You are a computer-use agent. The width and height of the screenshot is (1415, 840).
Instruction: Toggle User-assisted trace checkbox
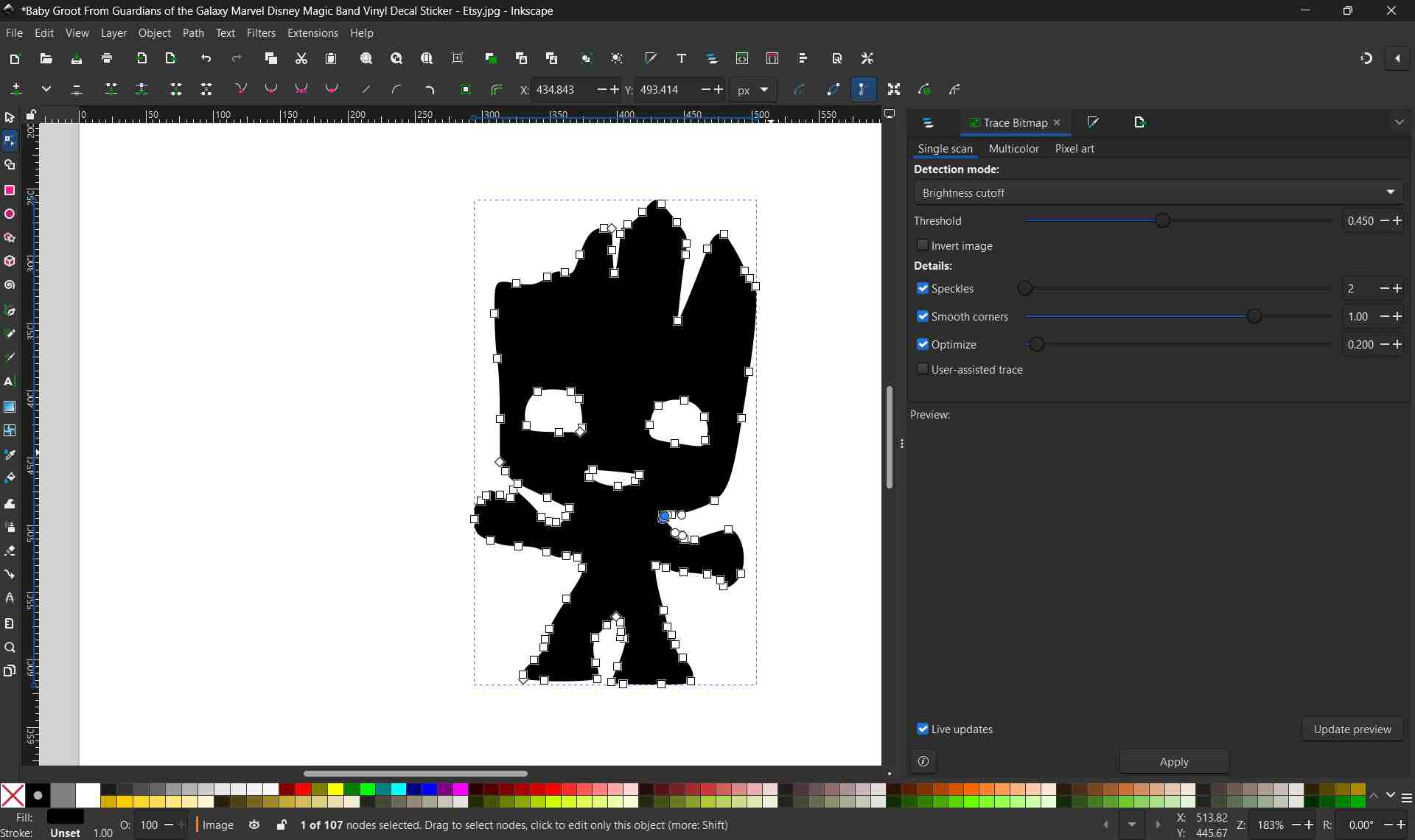[x=922, y=369]
